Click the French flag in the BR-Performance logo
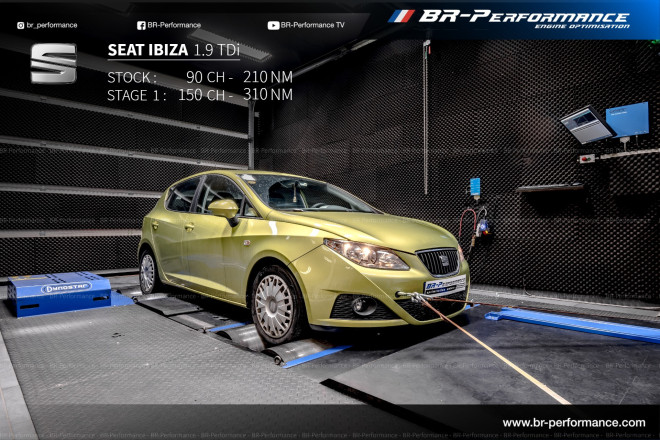Screen dimensions: 660x440 click(x=401, y=16)
